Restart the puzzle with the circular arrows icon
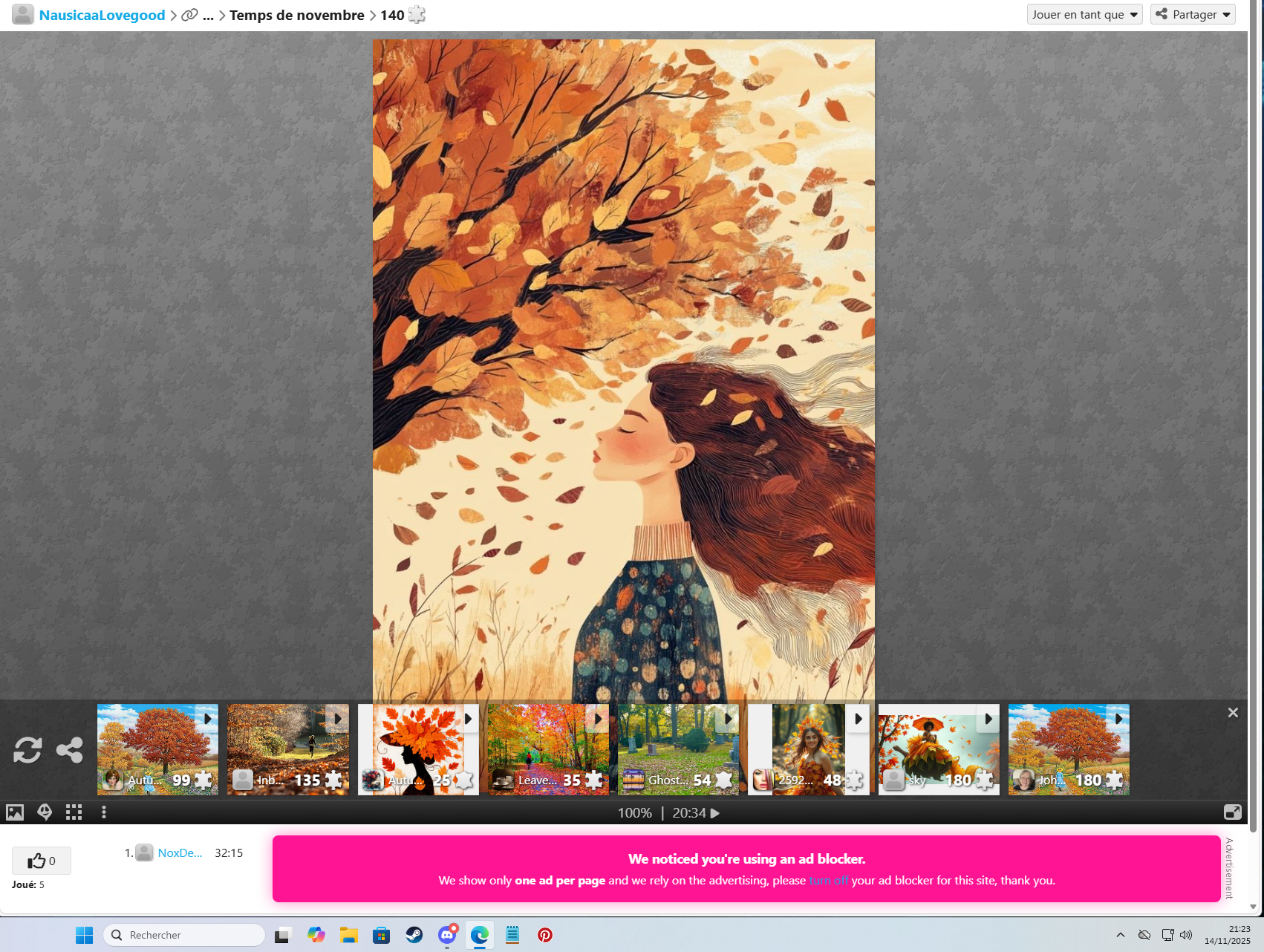This screenshot has height=952, width=1264. [x=27, y=750]
